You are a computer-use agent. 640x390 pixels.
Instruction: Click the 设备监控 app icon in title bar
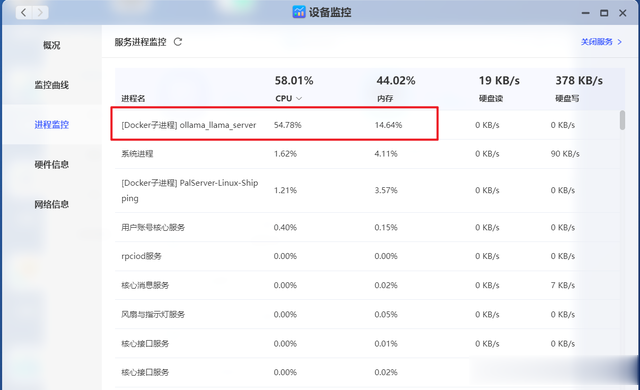click(x=299, y=12)
